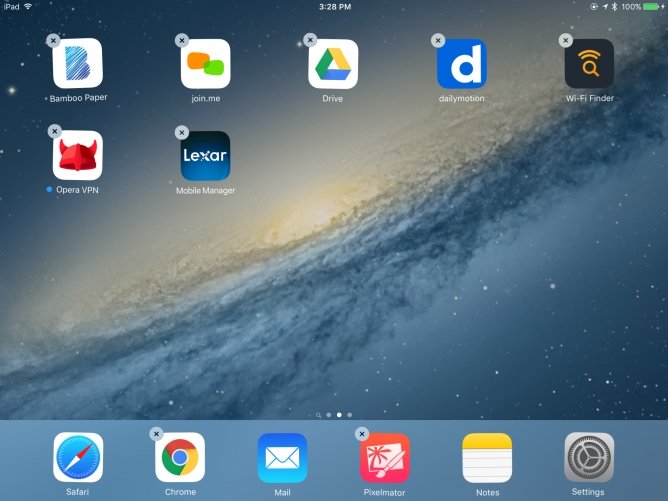668x501 pixels.
Task: Launch Chrome from the dock
Action: pos(180,458)
